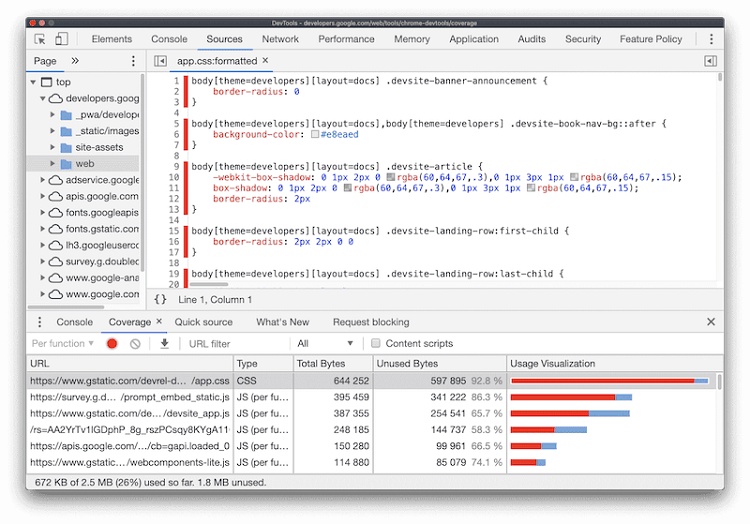Click the Line 1, Column 1 status text
This screenshot has width=750, height=524.
tap(215, 300)
